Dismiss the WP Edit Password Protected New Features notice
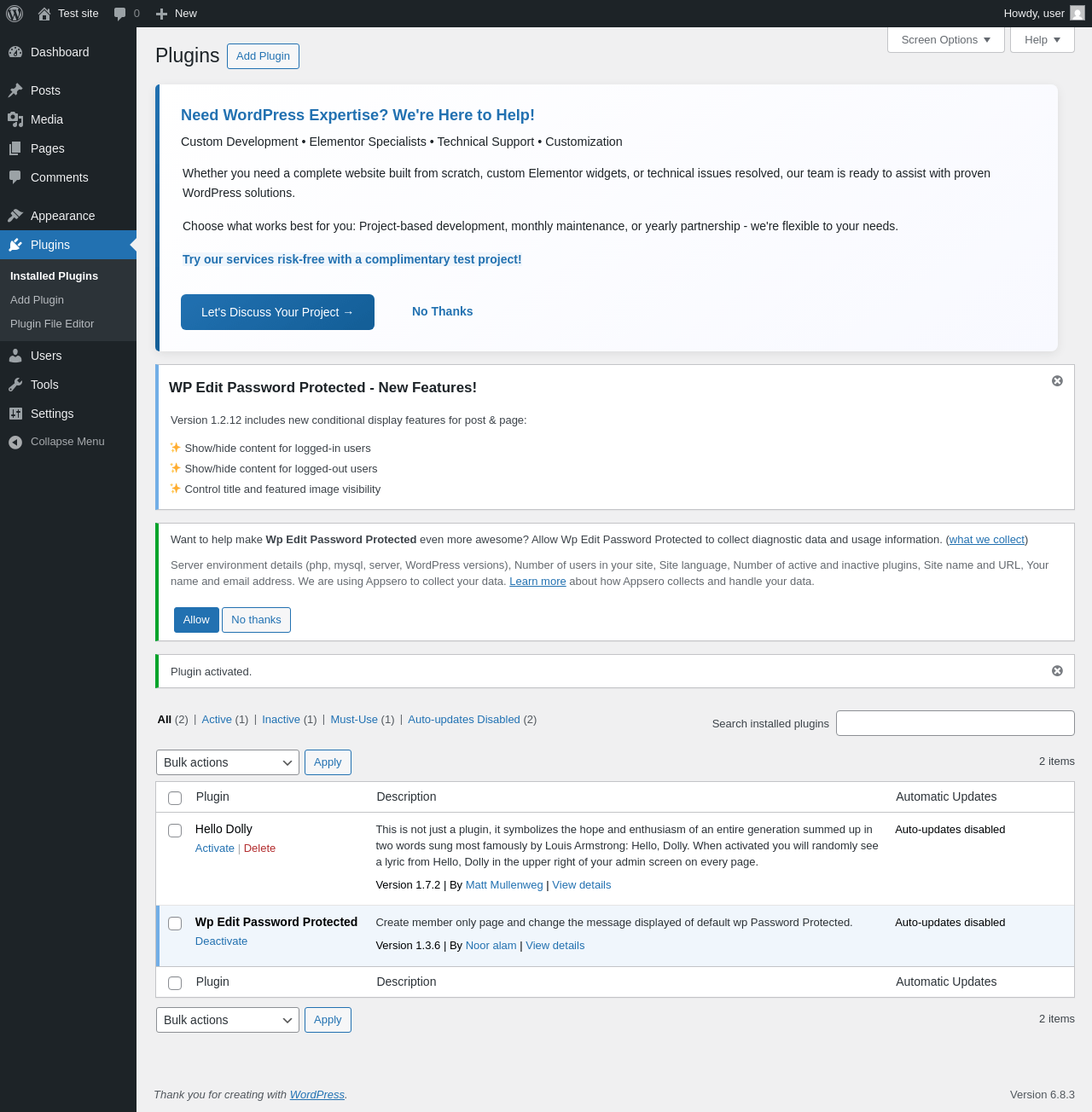The width and height of the screenshot is (1092, 1112). [1057, 381]
